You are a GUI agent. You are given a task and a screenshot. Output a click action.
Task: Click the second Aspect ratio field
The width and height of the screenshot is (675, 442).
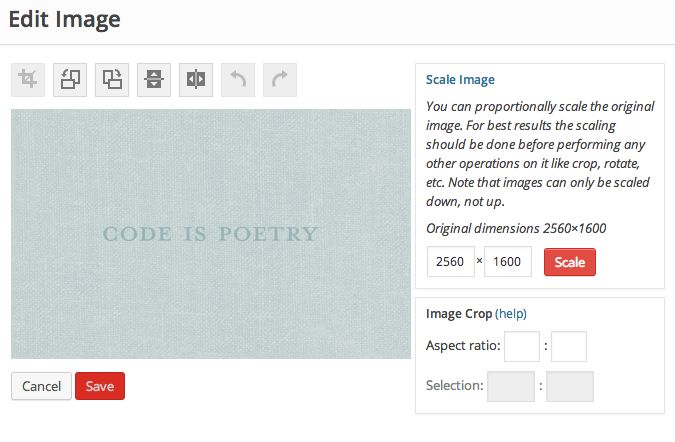[569, 347]
